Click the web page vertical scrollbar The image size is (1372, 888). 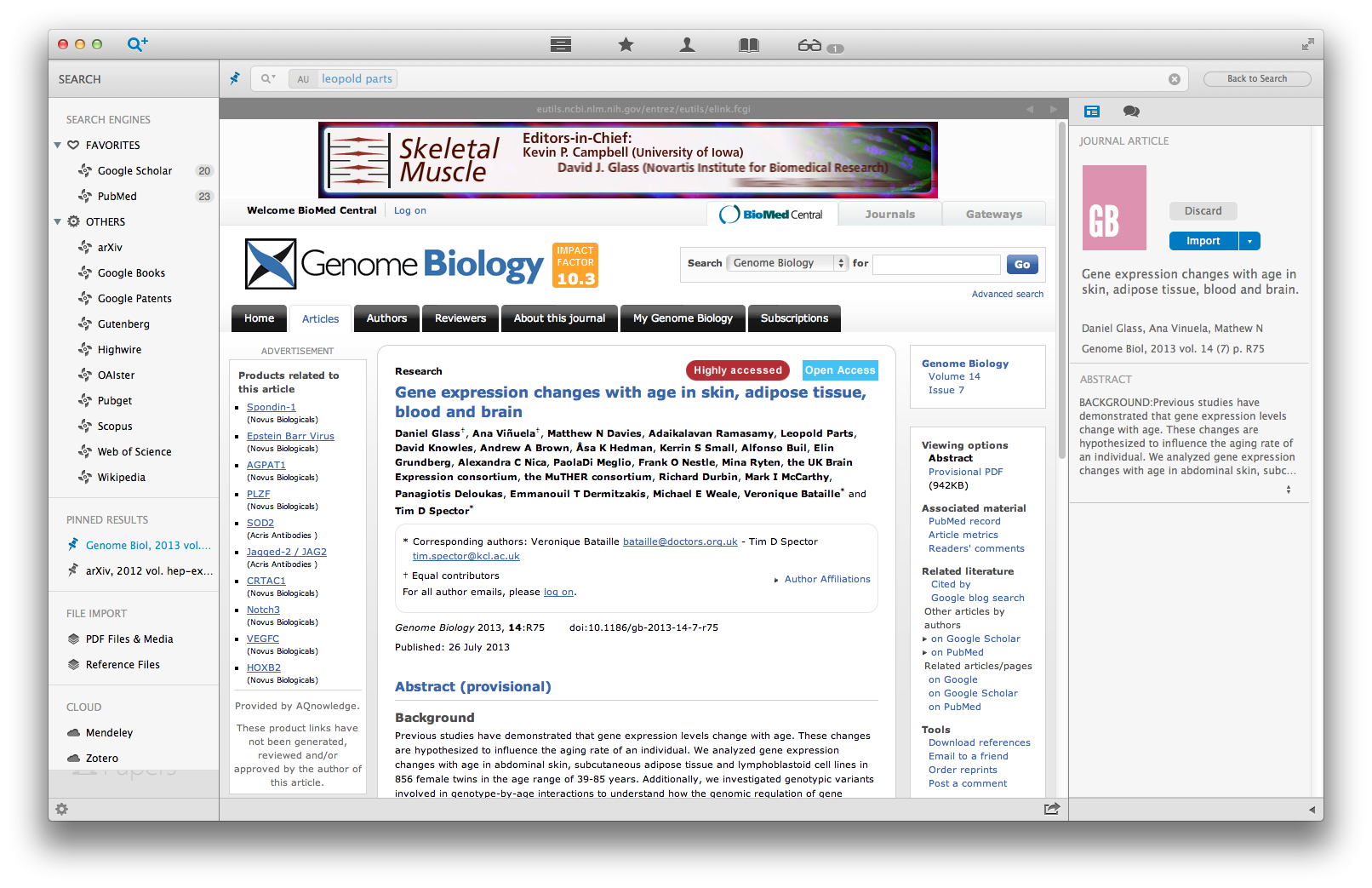(x=1061, y=289)
